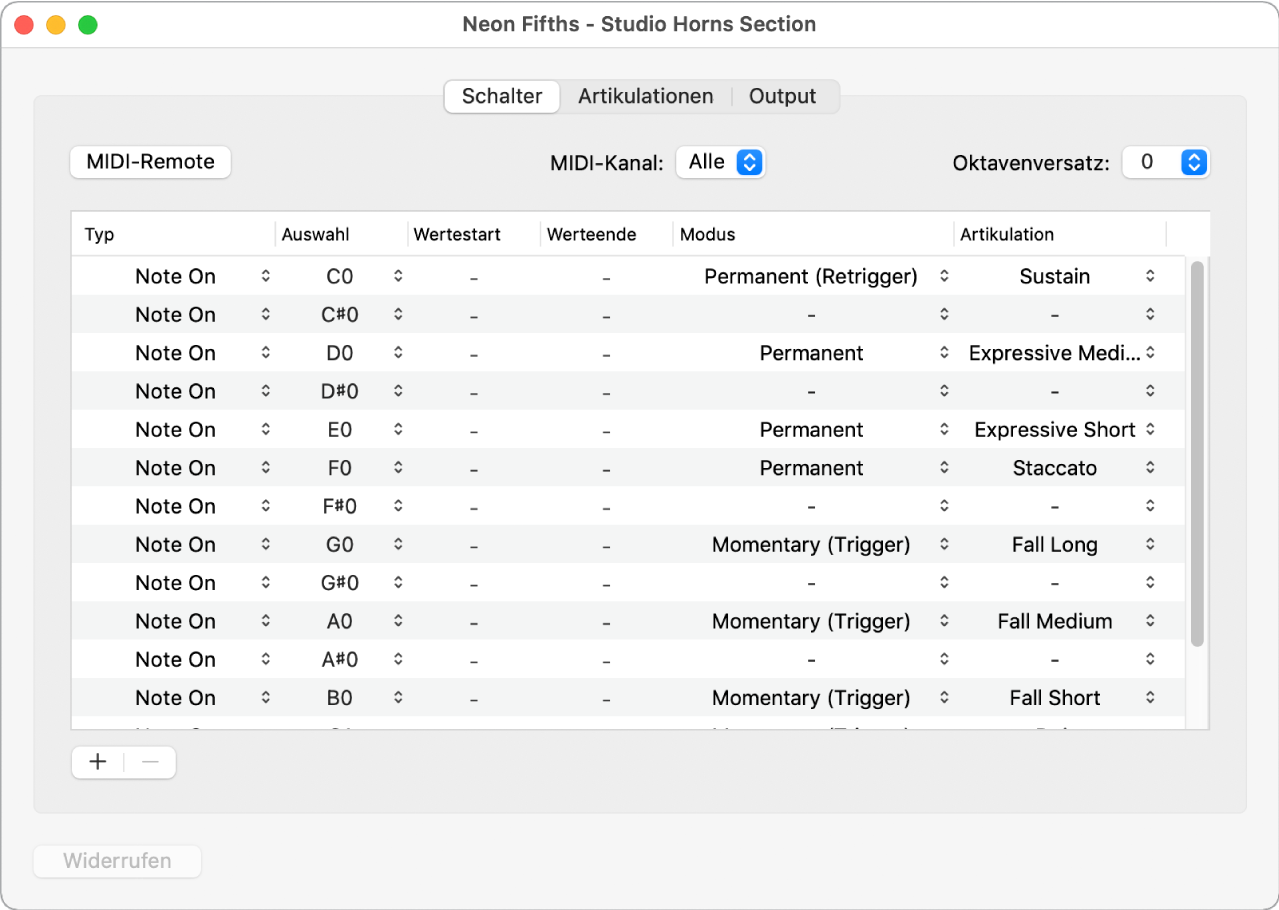Select the Schalter tab
This screenshot has height=910, width=1279.
pos(502,96)
